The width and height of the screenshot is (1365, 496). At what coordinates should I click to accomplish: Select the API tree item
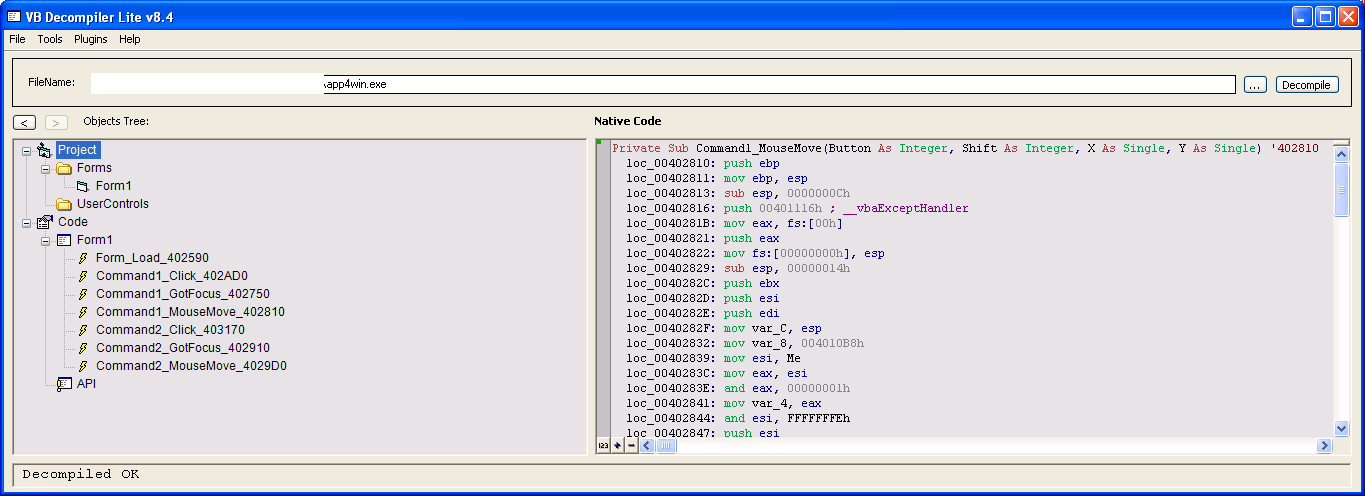pos(86,384)
